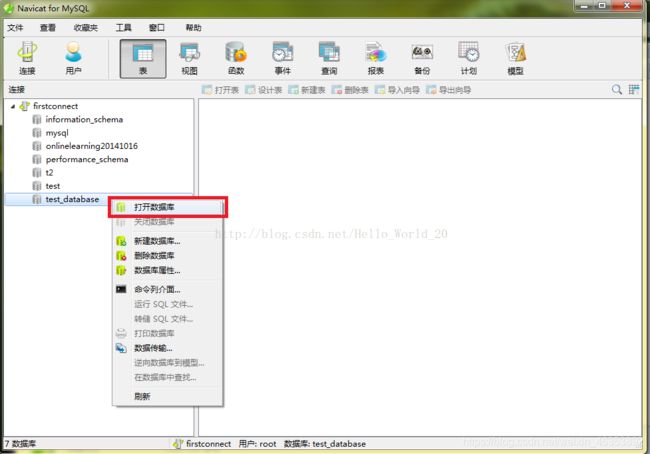Collapse the firstconnect tree node arrow

pyautogui.click(x=13, y=107)
